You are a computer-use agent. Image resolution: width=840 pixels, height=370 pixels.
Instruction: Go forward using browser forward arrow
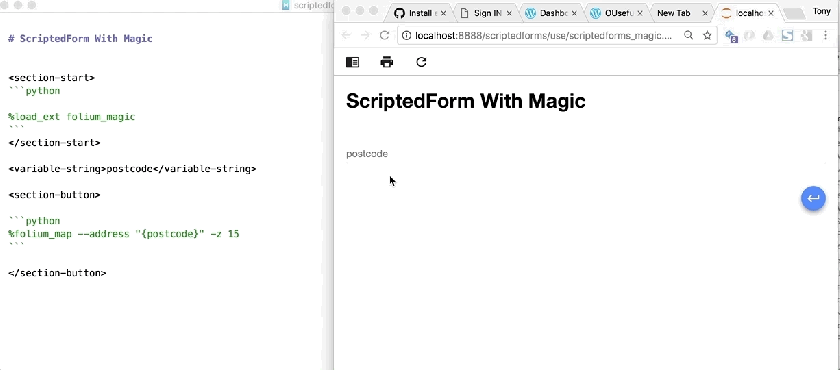tap(365, 35)
